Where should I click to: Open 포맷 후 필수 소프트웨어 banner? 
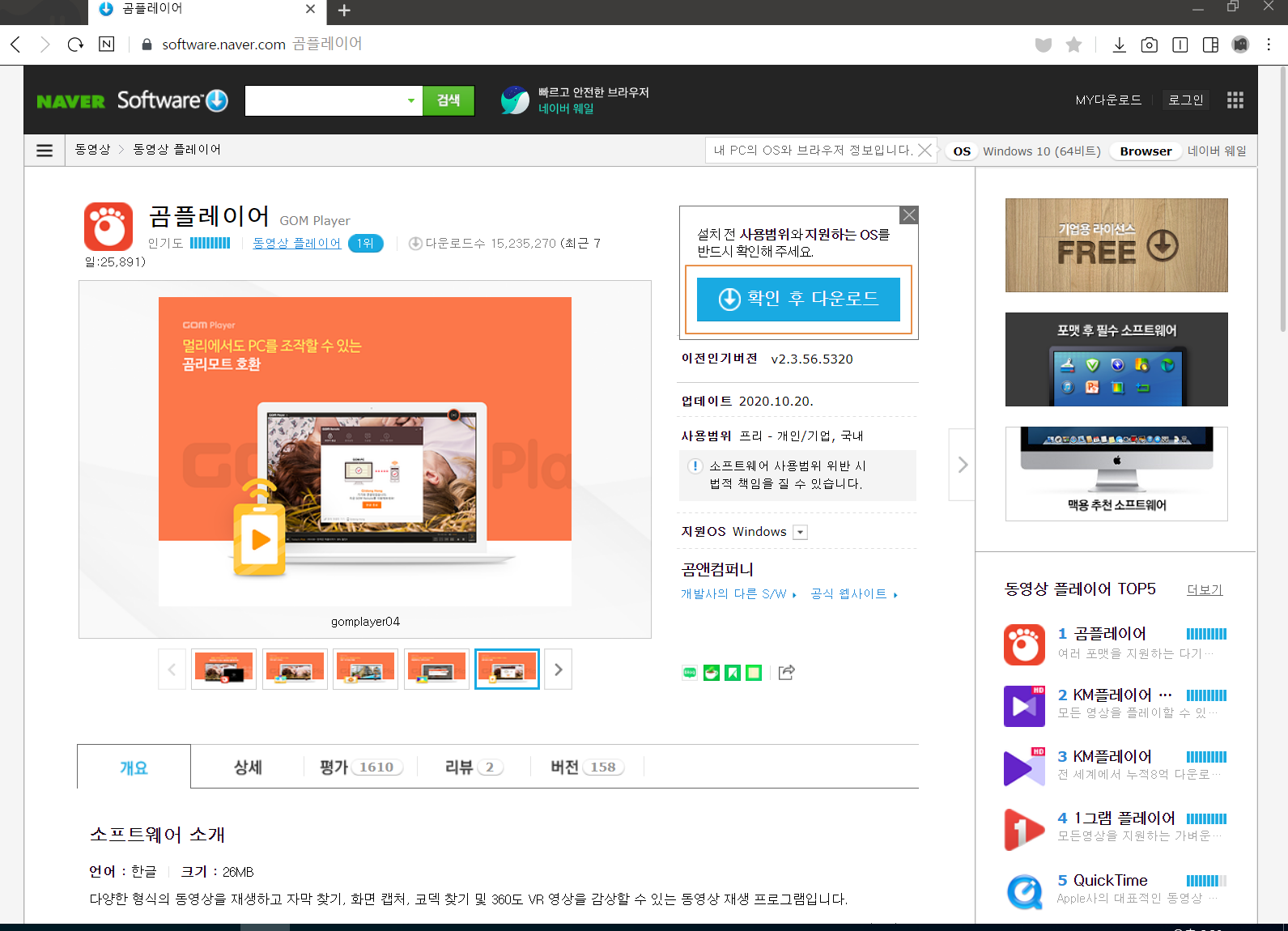[x=1116, y=359]
